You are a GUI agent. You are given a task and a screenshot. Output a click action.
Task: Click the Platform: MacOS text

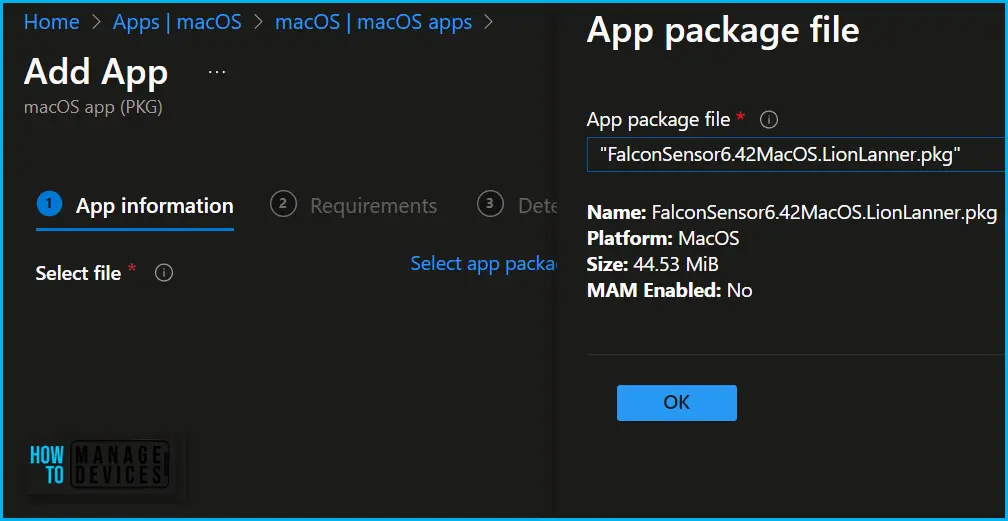tap(663, 239)
